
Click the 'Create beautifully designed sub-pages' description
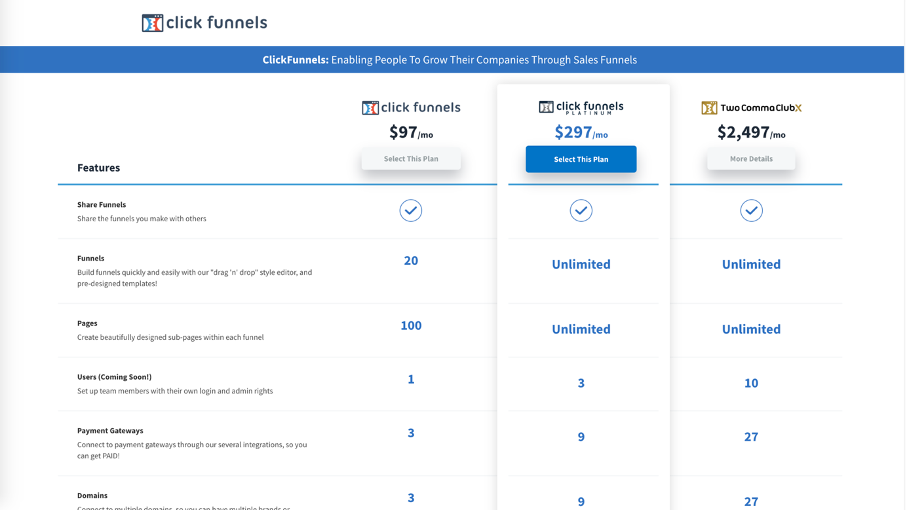pyautogui.click(x=170, y=337)
